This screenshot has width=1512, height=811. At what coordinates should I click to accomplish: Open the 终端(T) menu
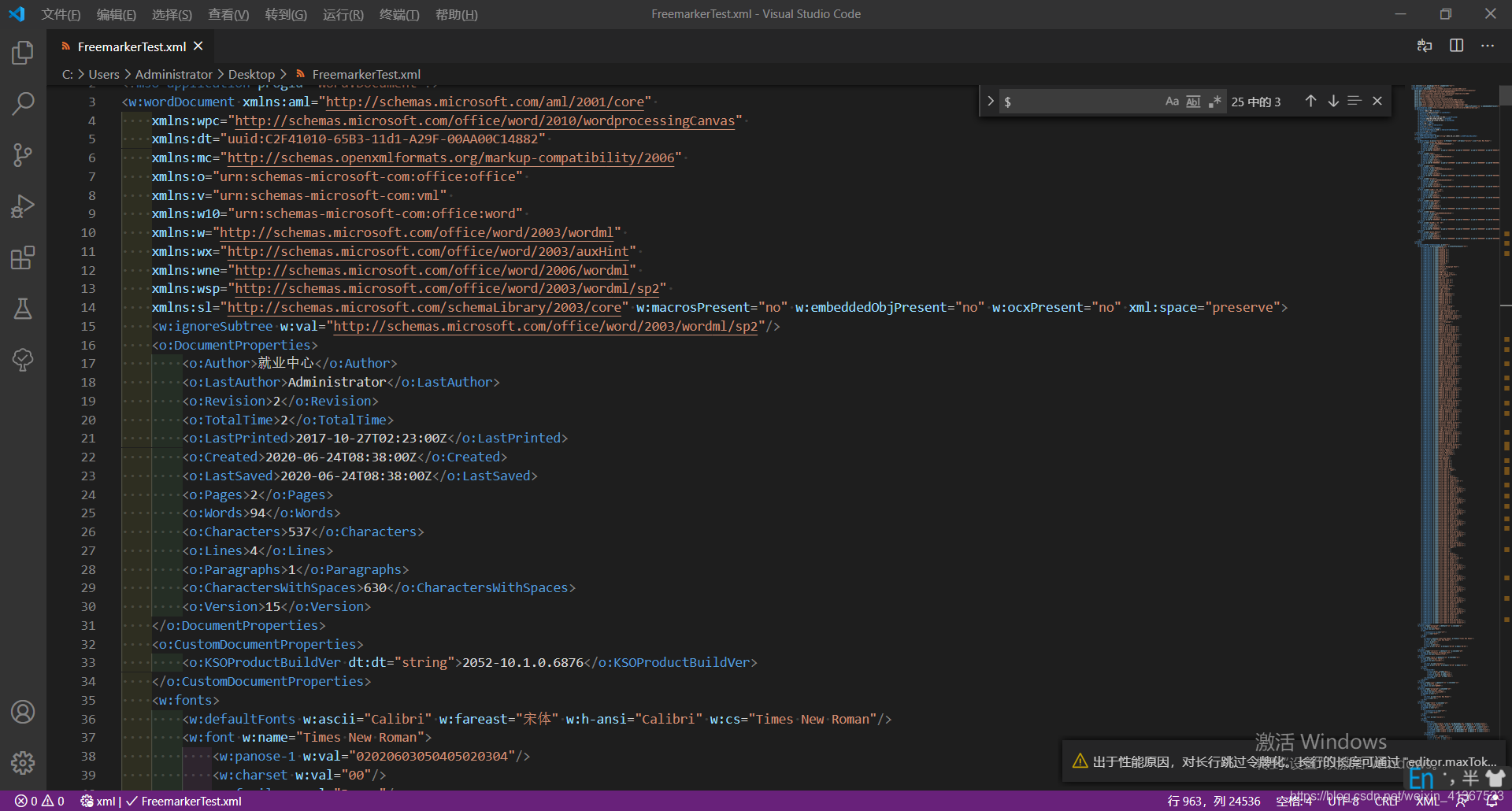[399, 14]
